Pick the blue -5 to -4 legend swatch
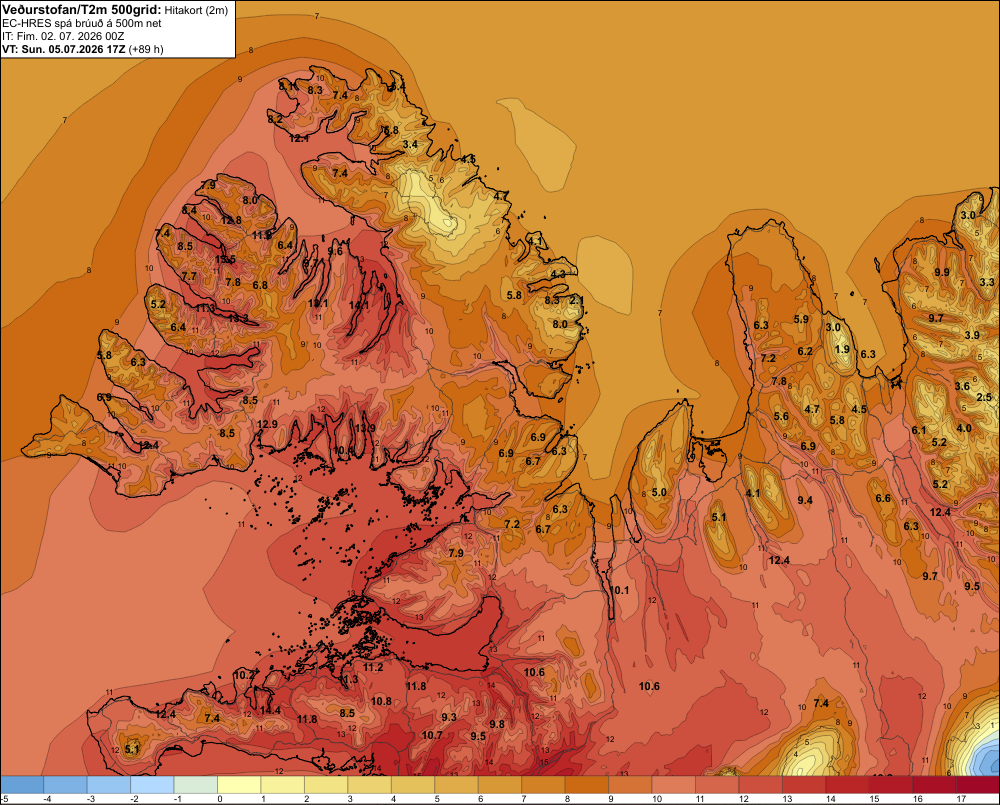Viewport: 1000px width, 805px height. tap(22, 785)
